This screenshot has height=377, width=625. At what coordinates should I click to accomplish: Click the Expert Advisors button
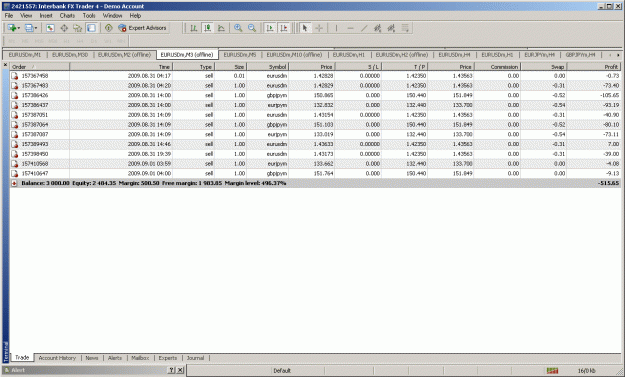tap(142, 28)
